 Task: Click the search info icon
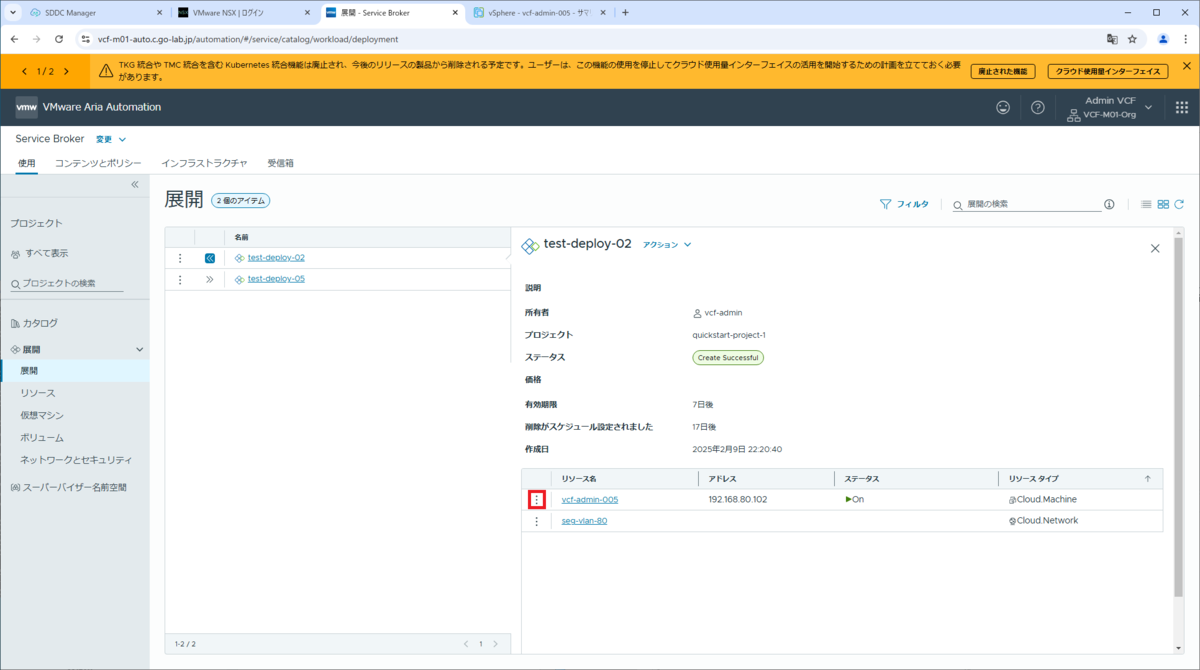point(1109,204)
